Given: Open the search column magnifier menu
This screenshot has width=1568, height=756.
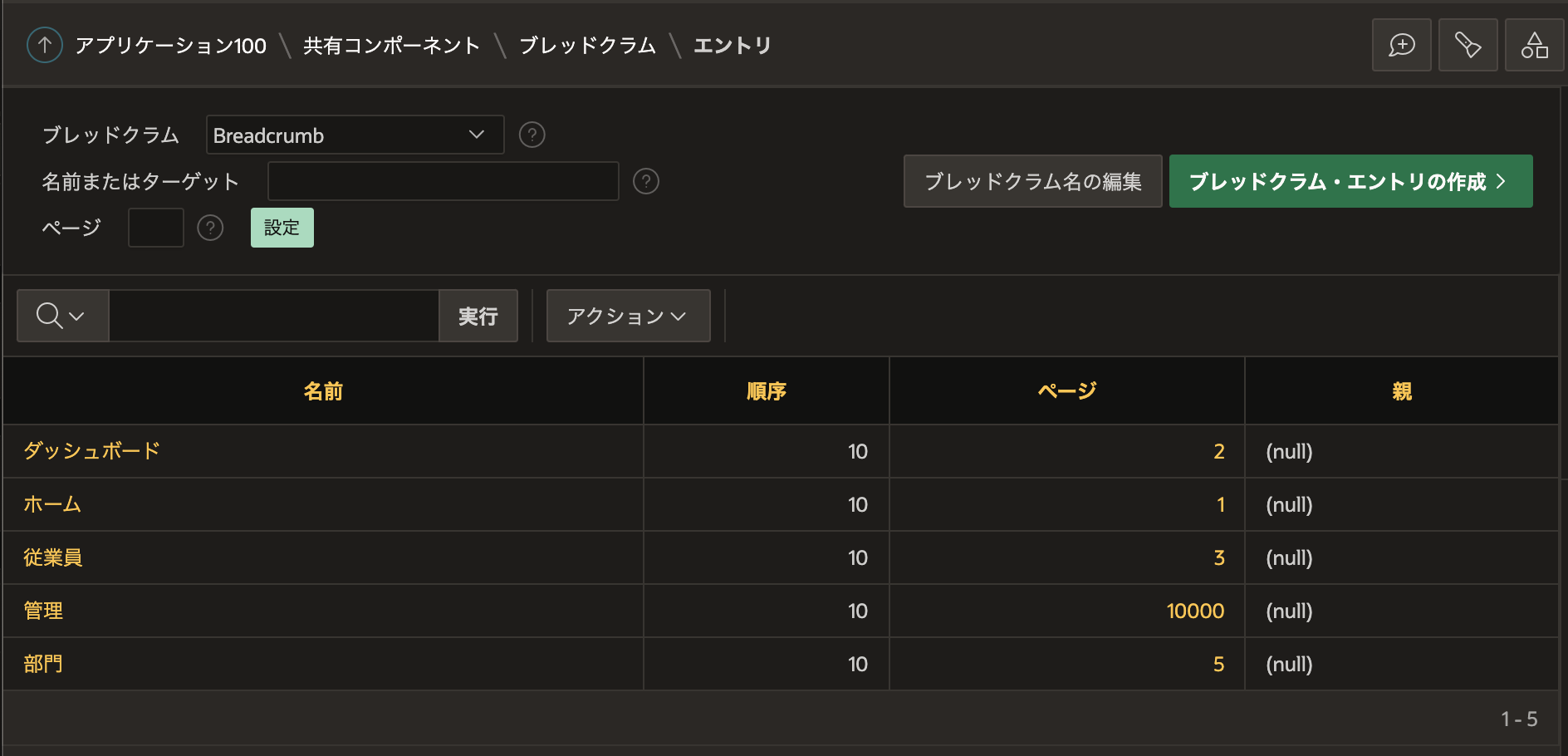Looking at the screenshot, I should (62, 316).
